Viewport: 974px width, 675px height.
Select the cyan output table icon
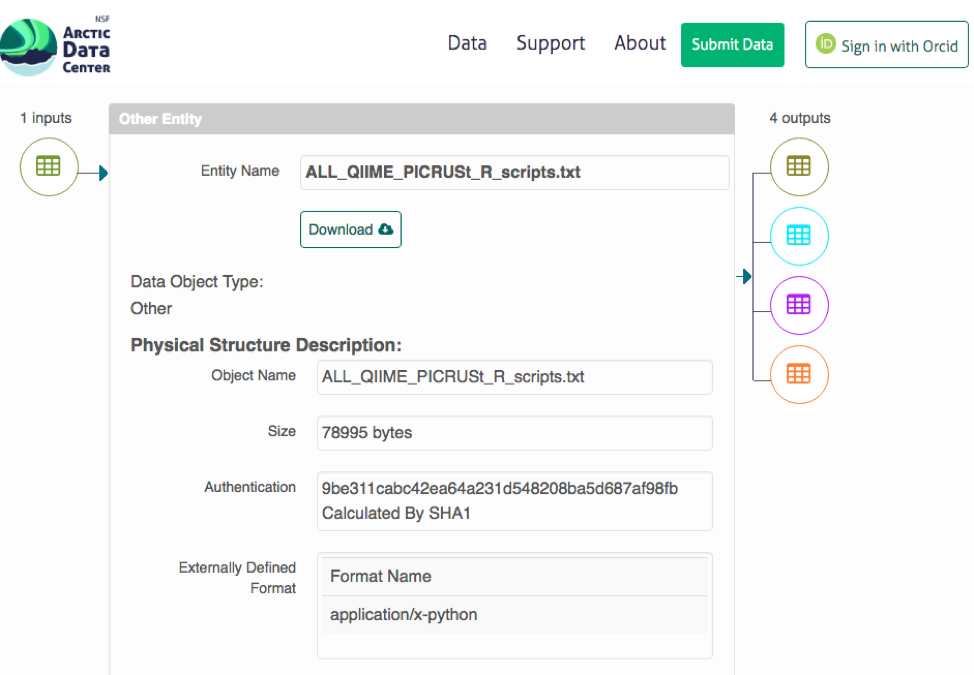tap(798, 236)
